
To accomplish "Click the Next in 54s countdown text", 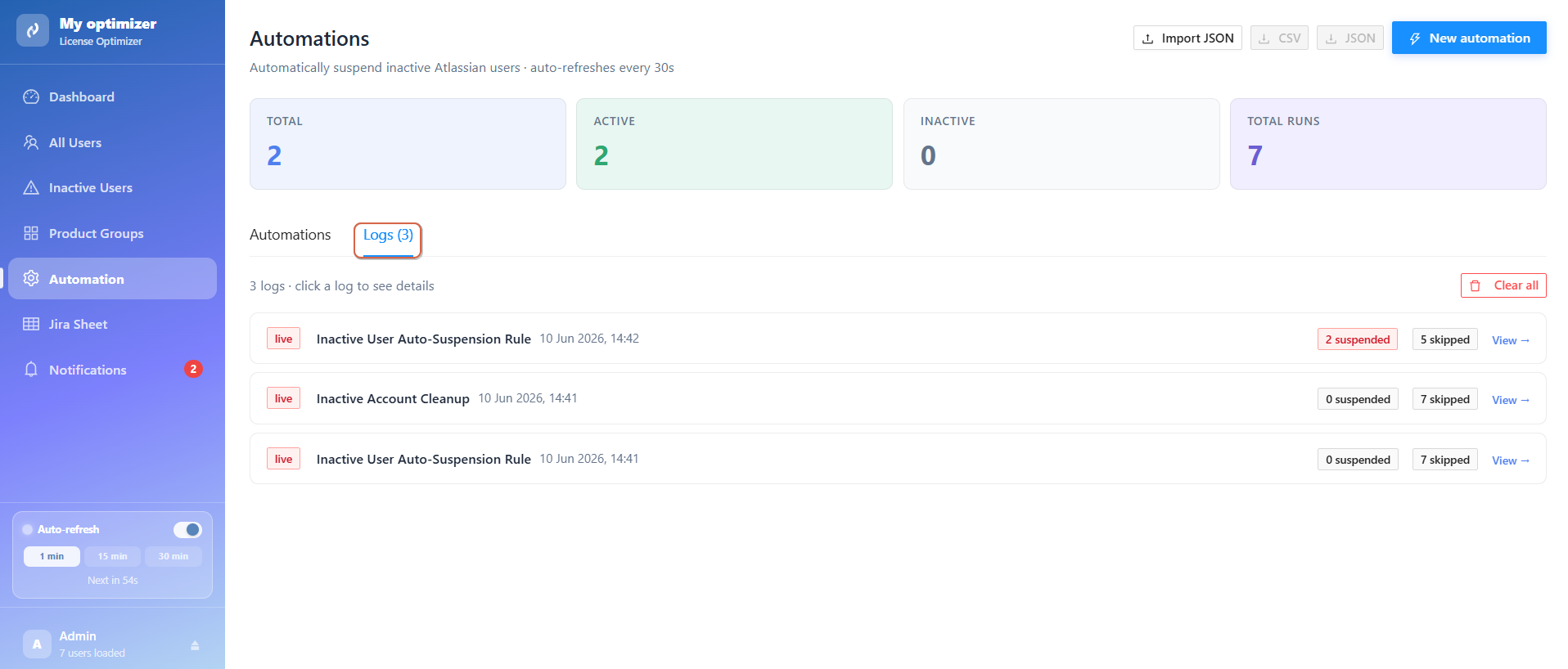I will pyautogui.click(x=113, y=581).
